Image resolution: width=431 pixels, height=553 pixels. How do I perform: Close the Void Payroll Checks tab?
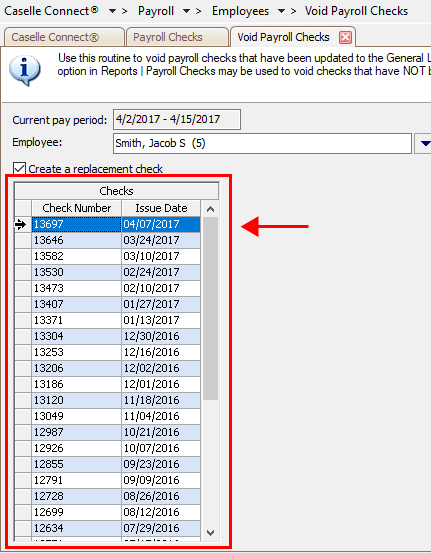(345, 37)
